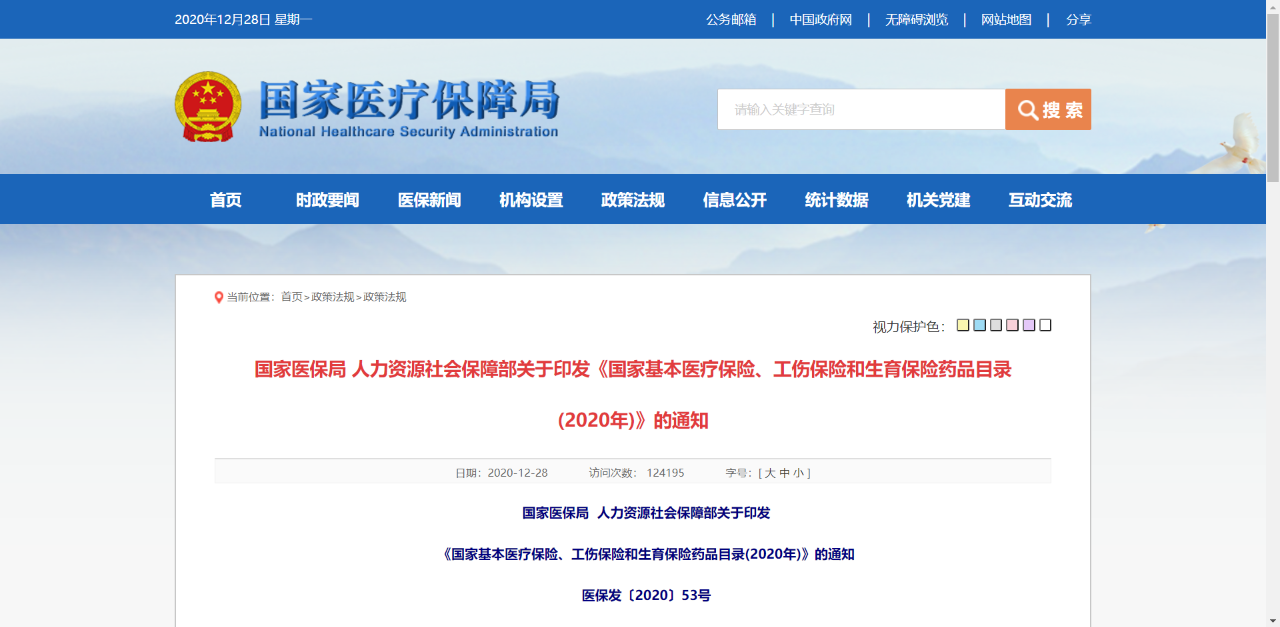The image size is (1280, 627).
Task: Select the yellow eye-protection color
Action: pos(963,325)
